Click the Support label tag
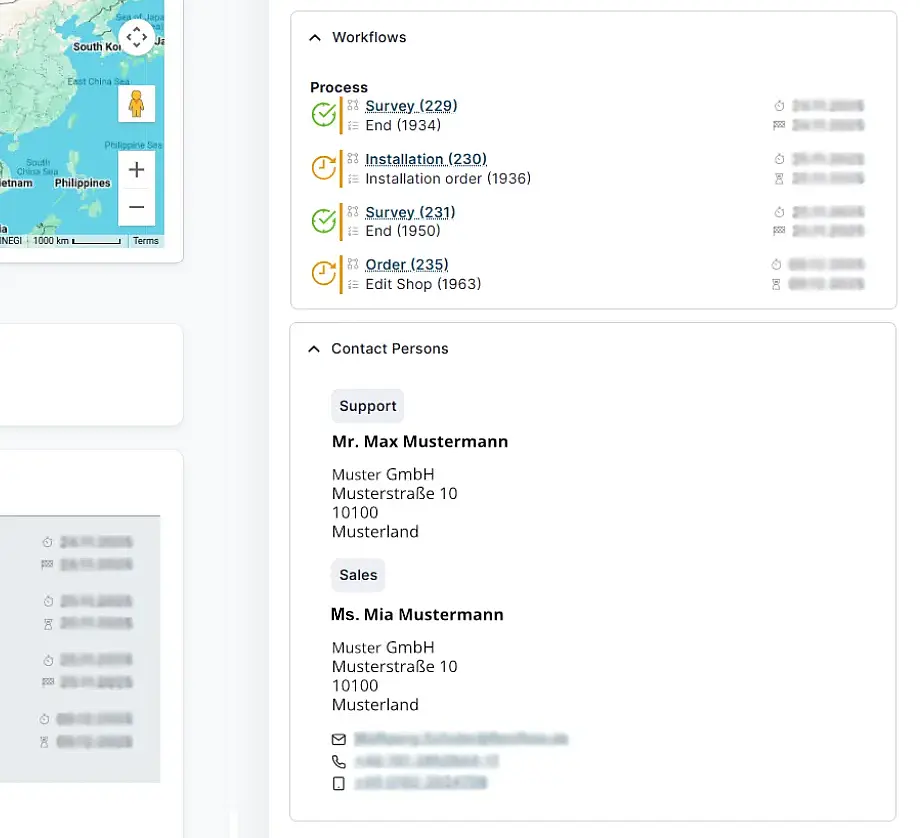 367,406
